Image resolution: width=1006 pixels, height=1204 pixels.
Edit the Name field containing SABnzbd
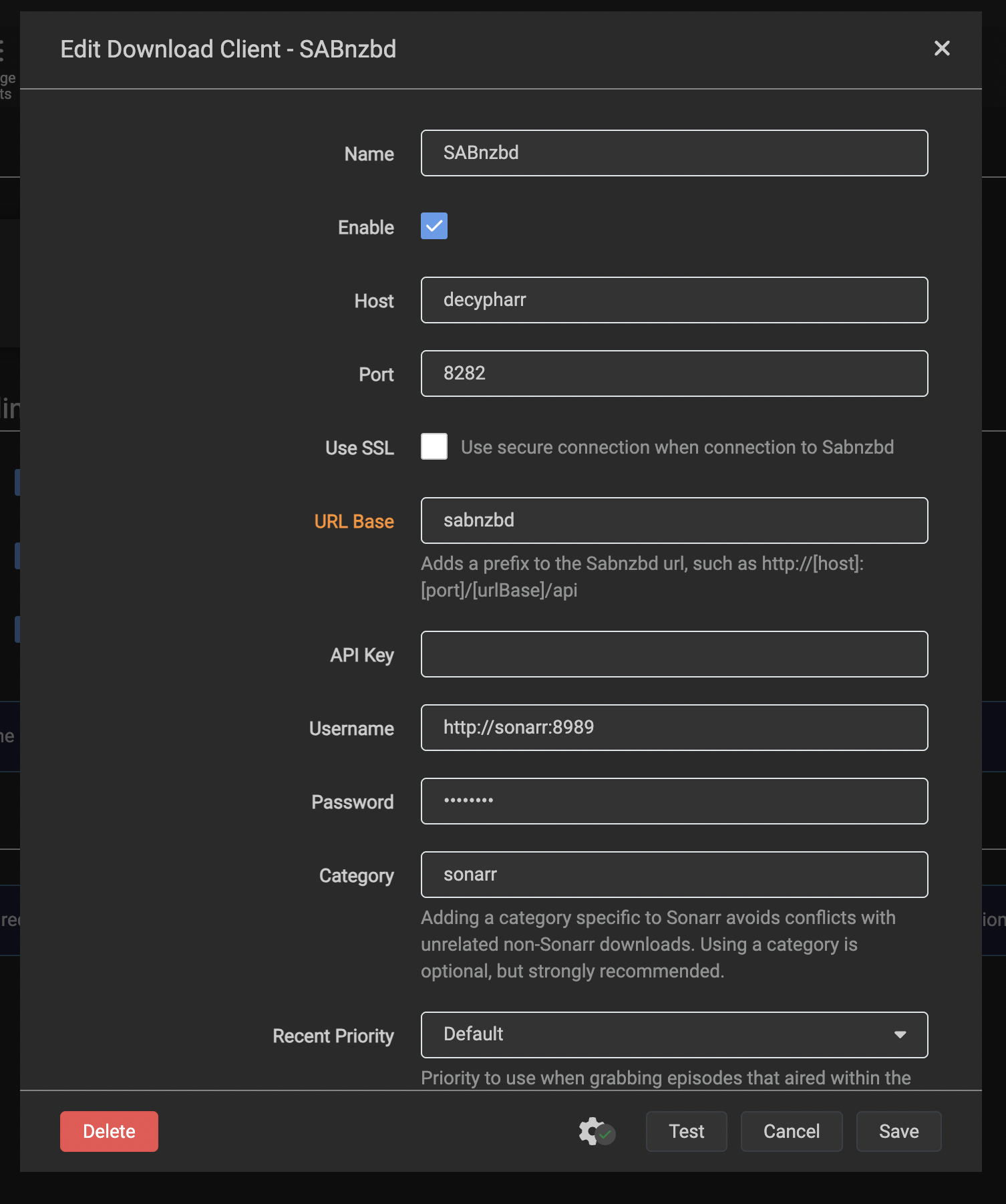(674, 153)
